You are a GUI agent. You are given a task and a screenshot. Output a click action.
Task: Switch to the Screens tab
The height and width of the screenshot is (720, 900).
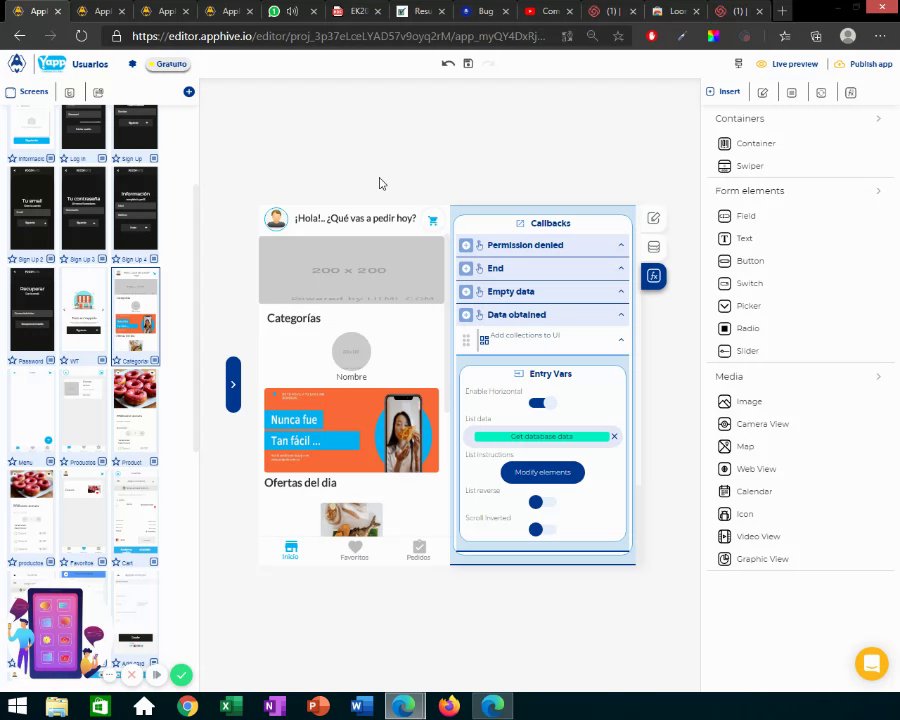pyautogui.click(x=27, y=92)
